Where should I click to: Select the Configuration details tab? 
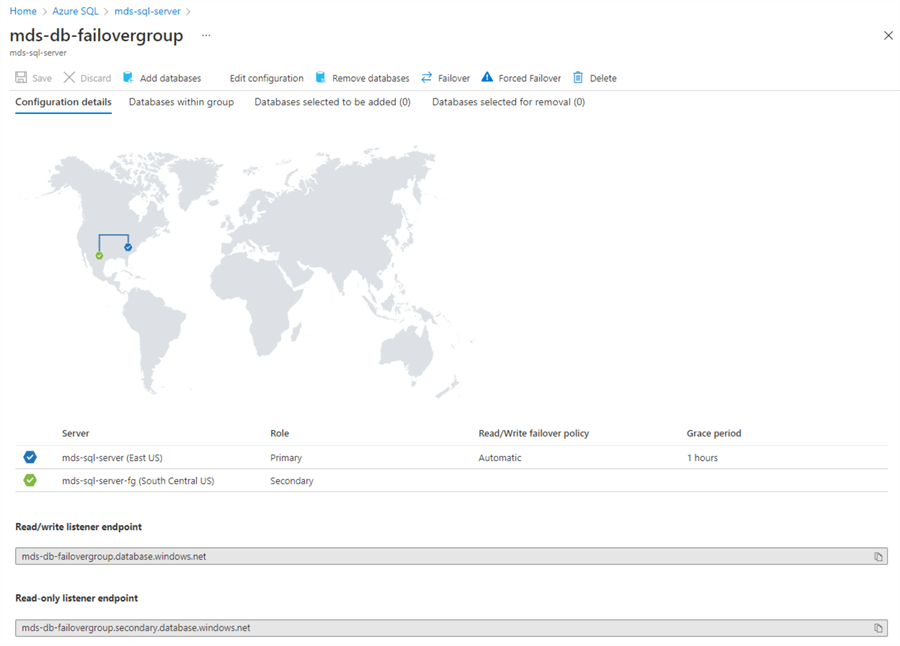click(x=63, y=102)
